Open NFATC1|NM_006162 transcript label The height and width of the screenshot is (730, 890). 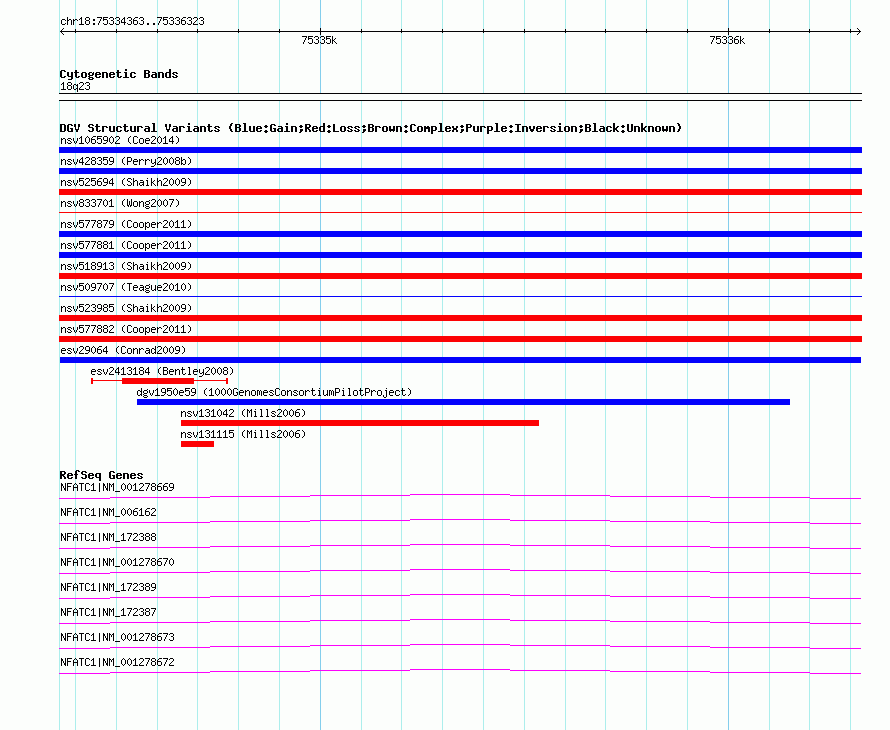(x=108, y=513)
